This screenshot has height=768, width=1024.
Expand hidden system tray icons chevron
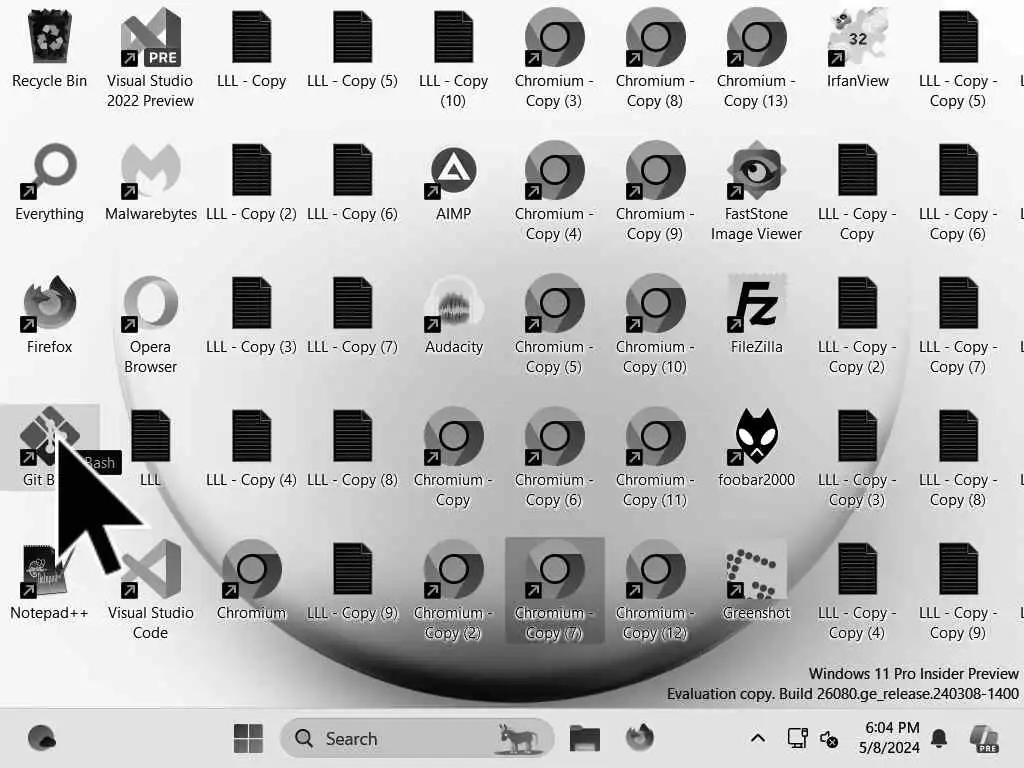(x=758, y=739)
